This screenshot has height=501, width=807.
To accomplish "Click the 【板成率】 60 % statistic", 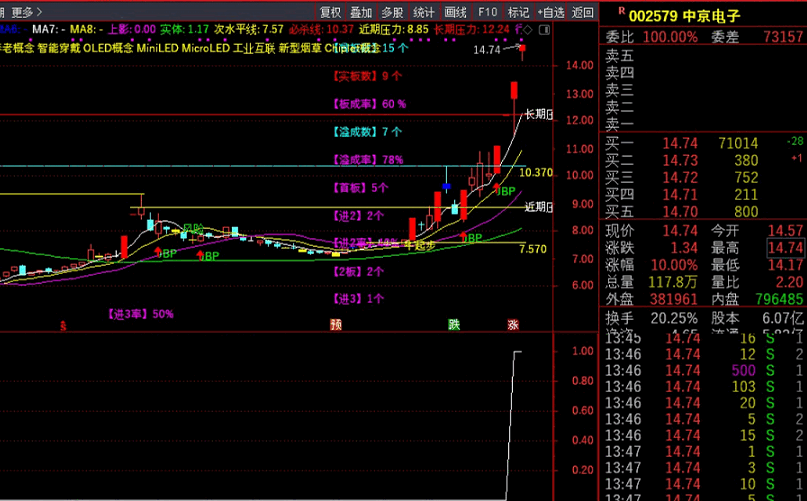I will 369,104.
